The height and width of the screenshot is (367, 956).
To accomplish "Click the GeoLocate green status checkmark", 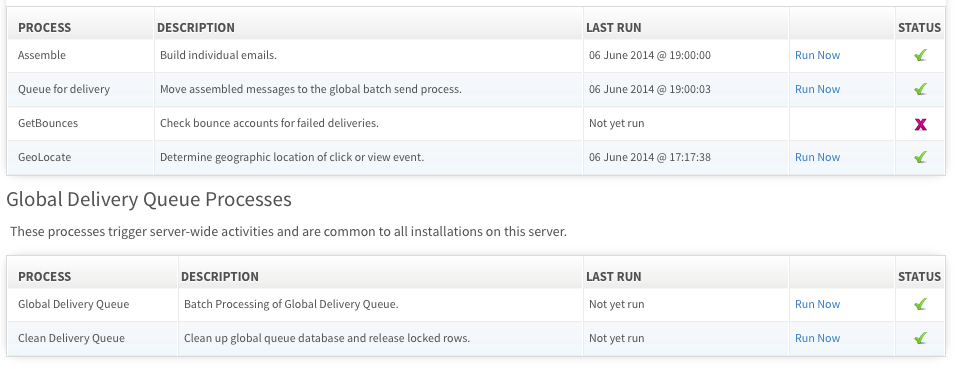I will click(x=920, y=157).
